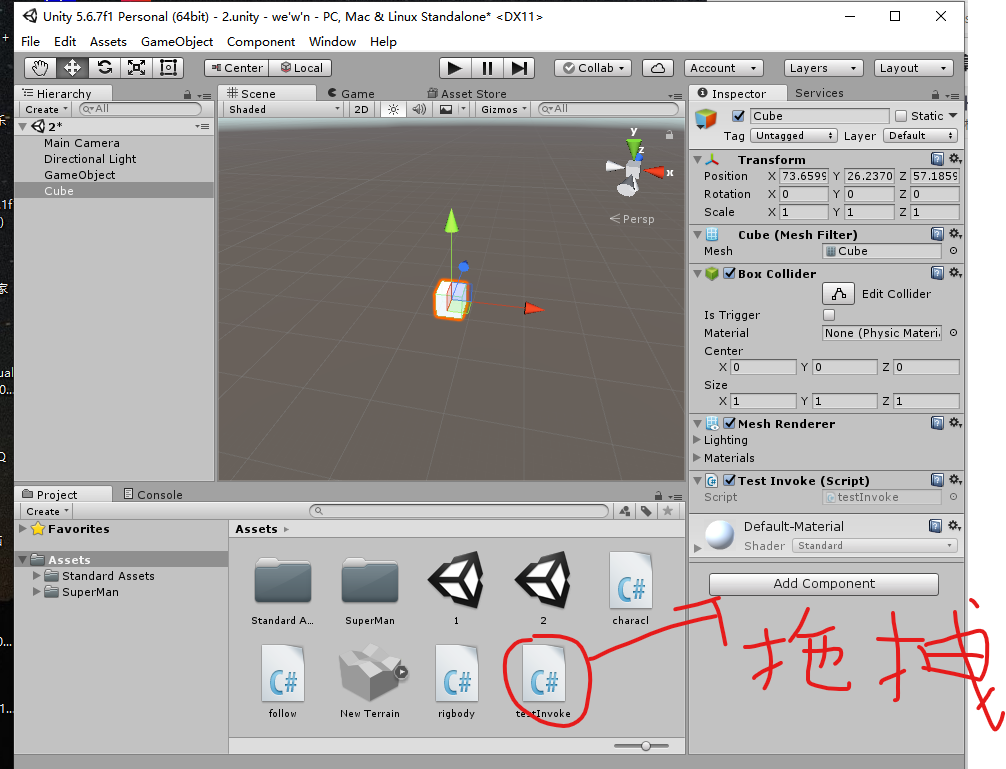Click the Add Component button
Screen dimensions: 1006x769
pyautogui.click(x=824, y=584)
